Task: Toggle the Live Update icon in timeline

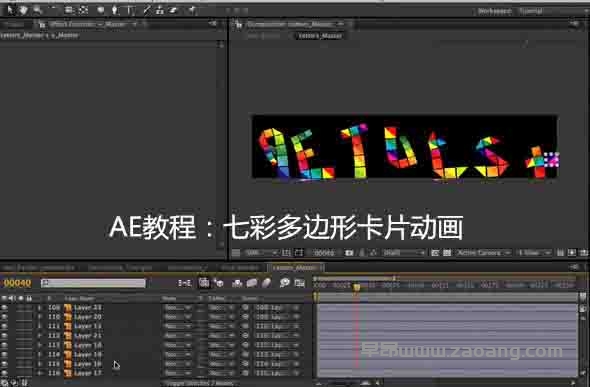Action: [x=204, y=282]
